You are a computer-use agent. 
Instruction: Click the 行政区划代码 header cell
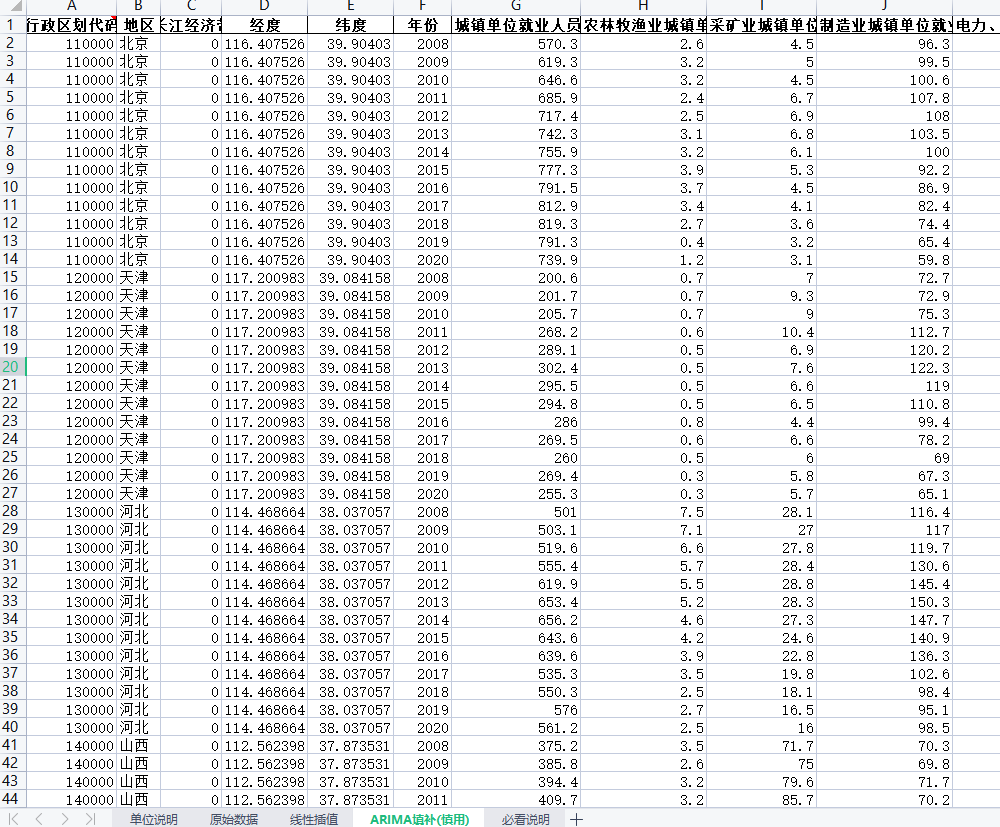pos(71,25)
